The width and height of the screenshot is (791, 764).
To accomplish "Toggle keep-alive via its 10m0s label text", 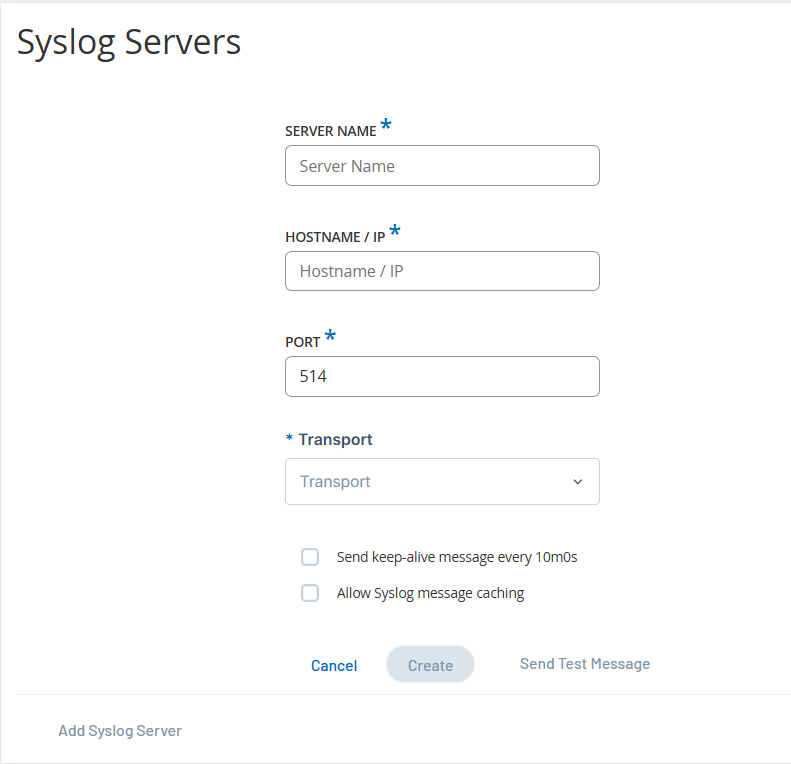I will (457, 557).
